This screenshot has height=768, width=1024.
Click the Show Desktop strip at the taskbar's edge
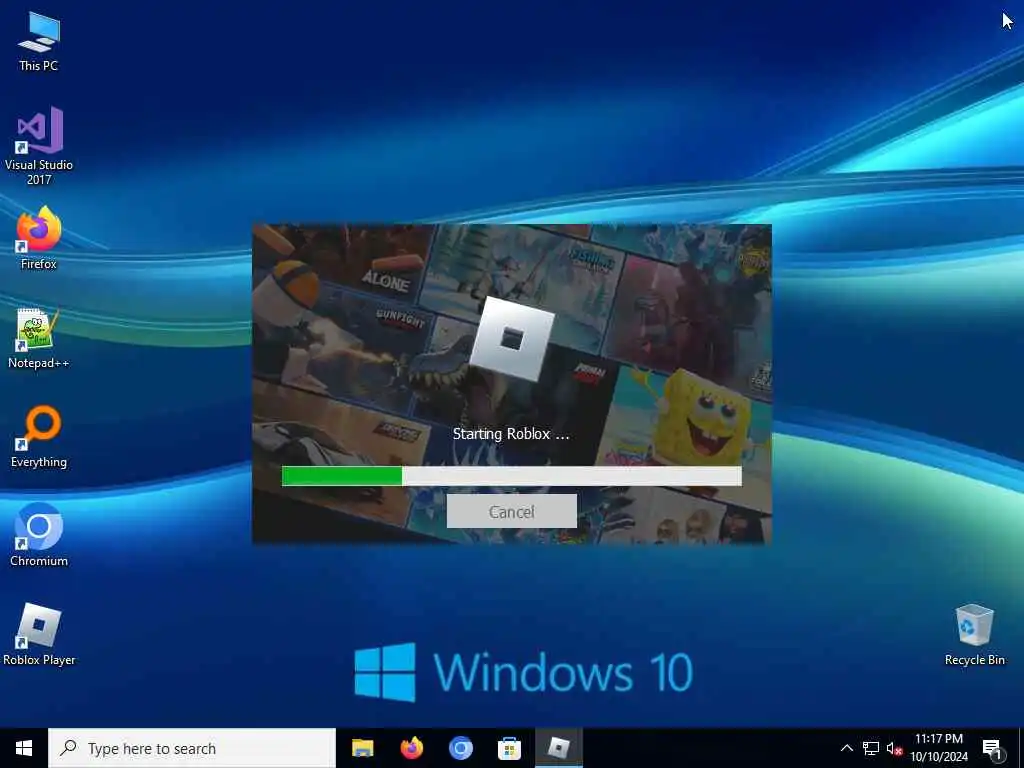[x=1021, y=748]
